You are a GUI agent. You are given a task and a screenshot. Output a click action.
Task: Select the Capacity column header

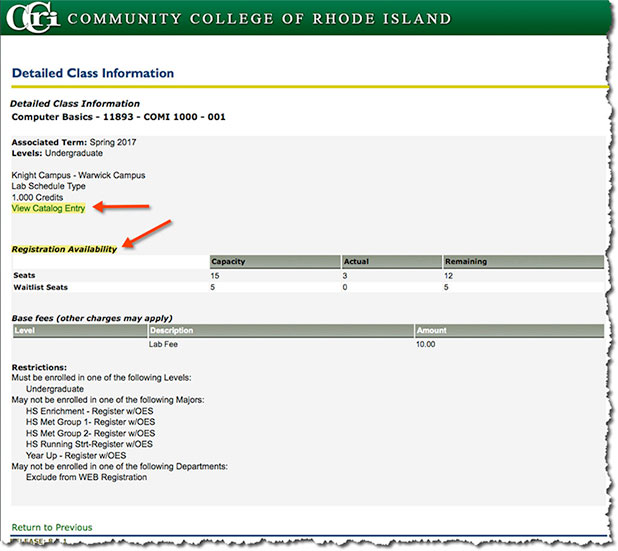coord(229,262)
